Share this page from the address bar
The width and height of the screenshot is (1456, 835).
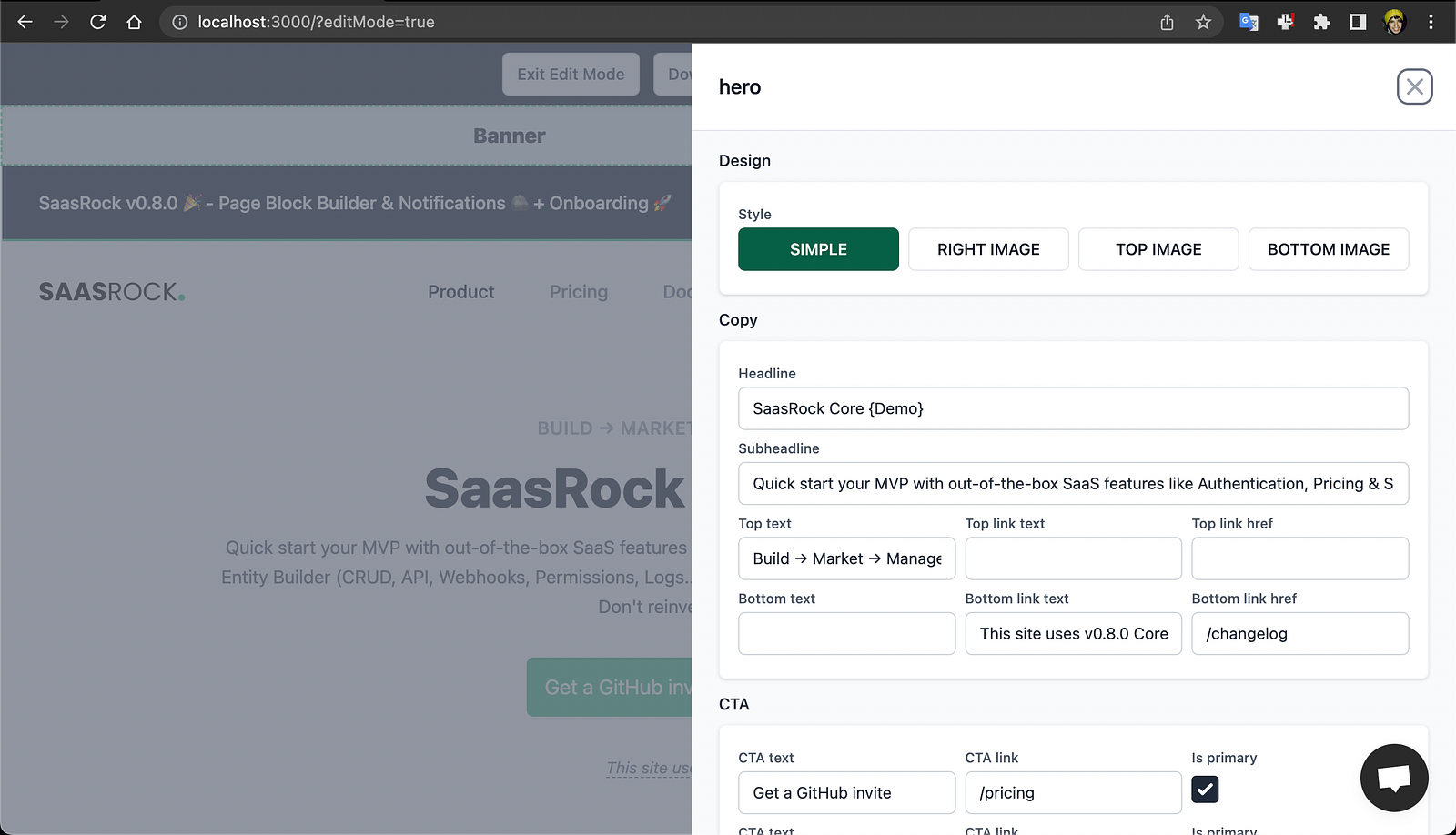tap(1167, 22)
